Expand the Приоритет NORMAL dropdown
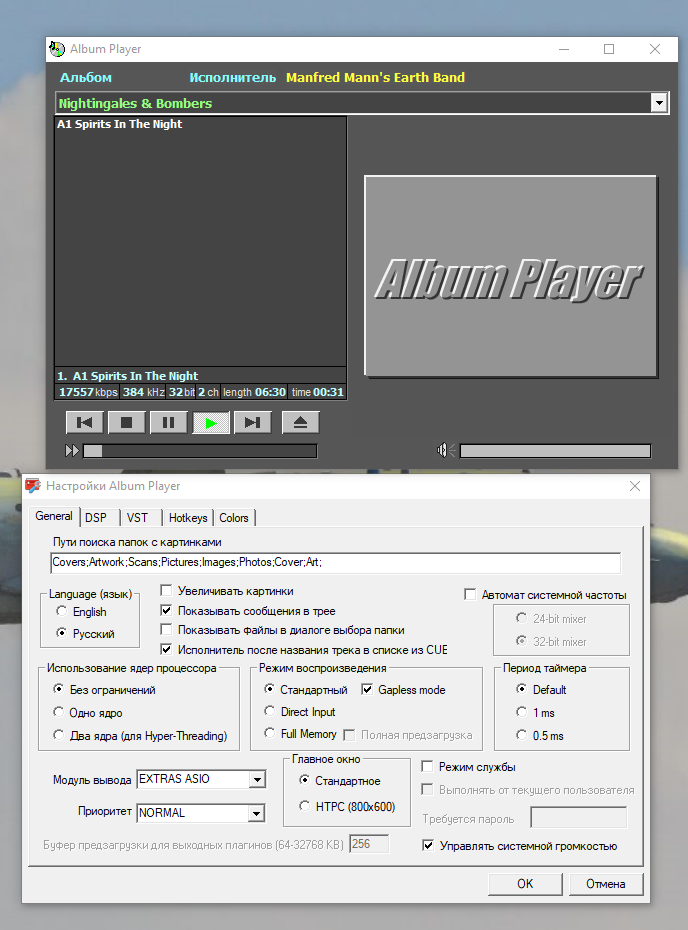This screenshot has height=930, width=688. pos(257,813)
